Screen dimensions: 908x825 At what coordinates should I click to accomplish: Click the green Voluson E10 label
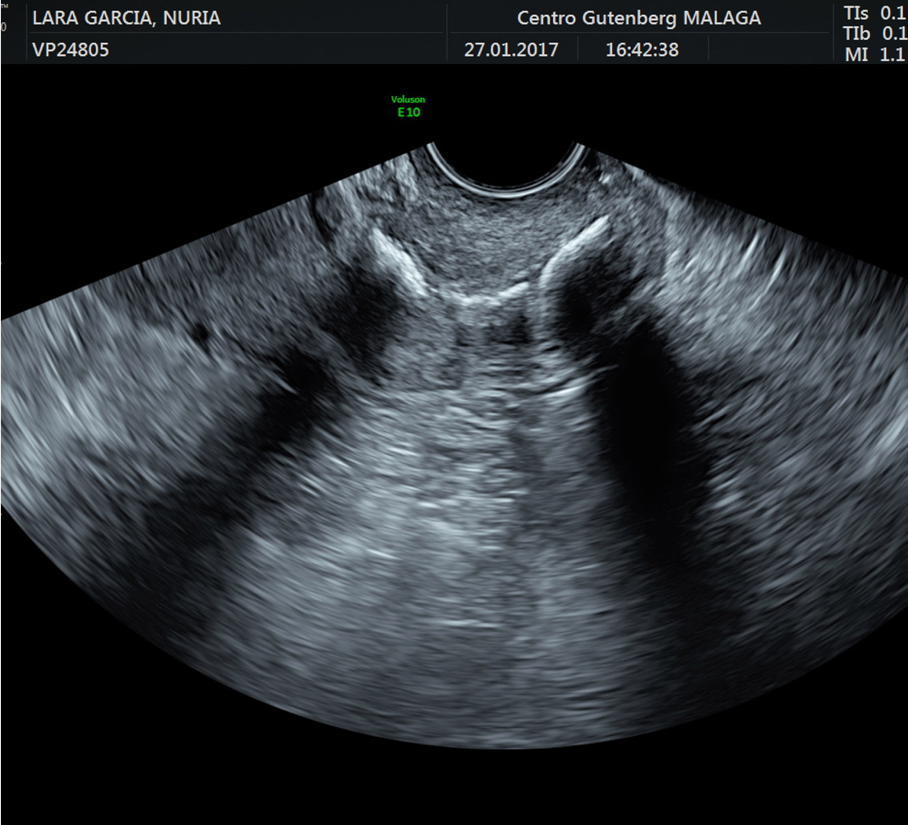[408, 107]
